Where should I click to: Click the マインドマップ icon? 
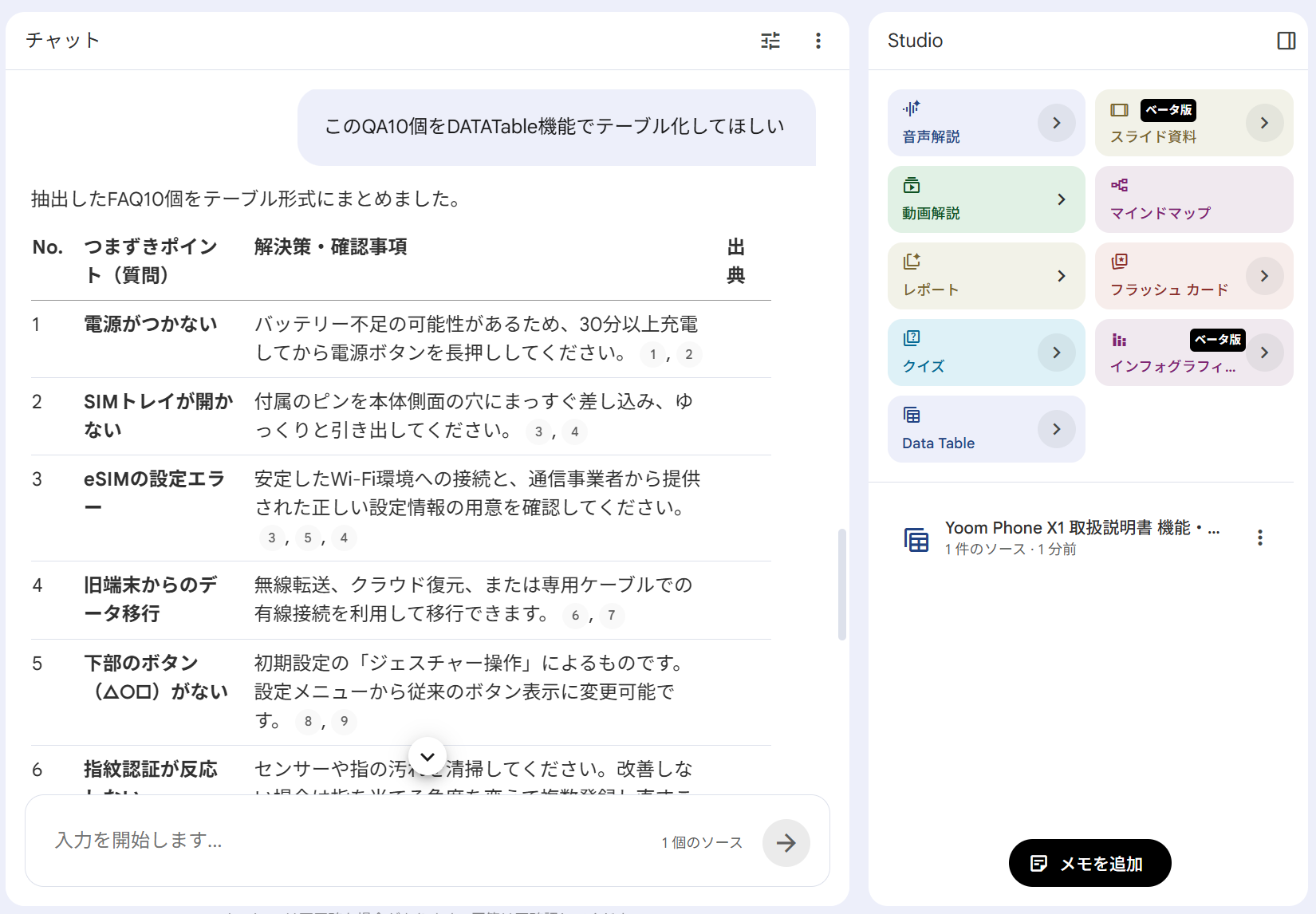pos(1120,185)
